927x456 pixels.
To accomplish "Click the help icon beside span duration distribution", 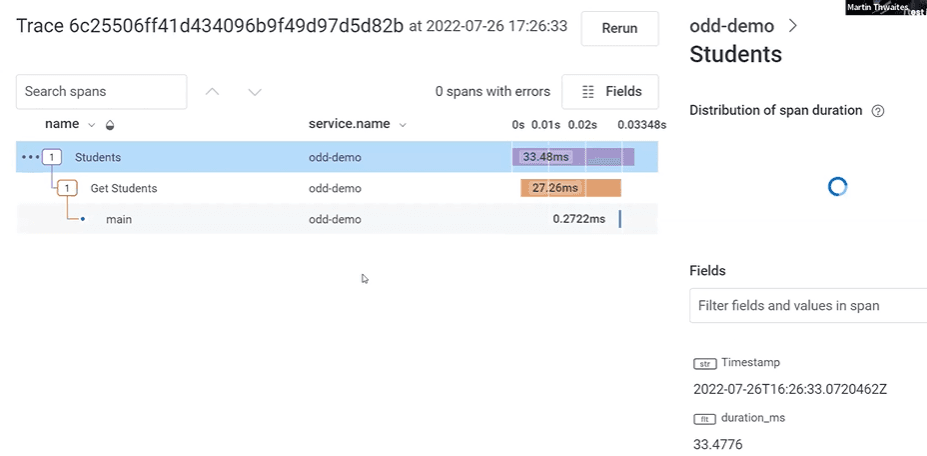I will (878, 111).
